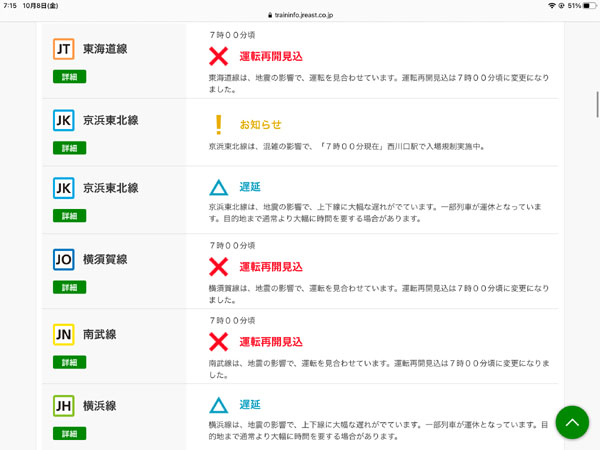Click the JT Tokaido Line logo icon
The width and height of the screenshot is (600, 450).
coord(64,49)
